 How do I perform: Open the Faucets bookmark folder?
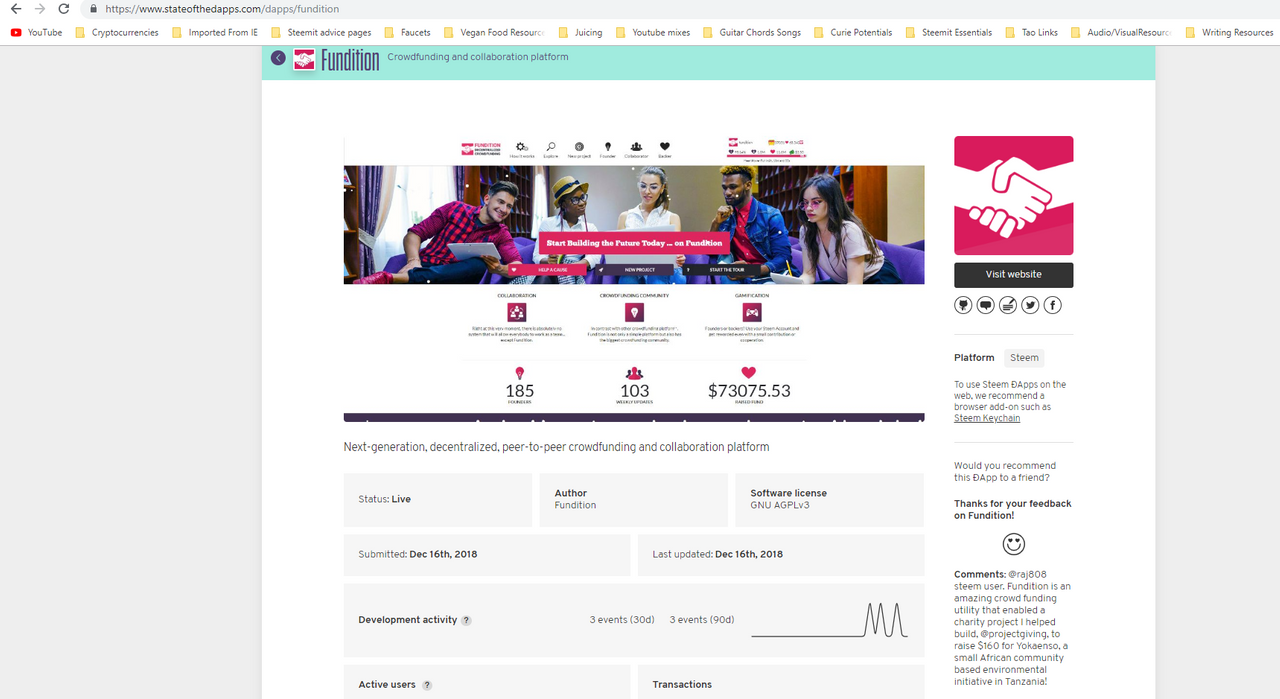pos(407,32)
